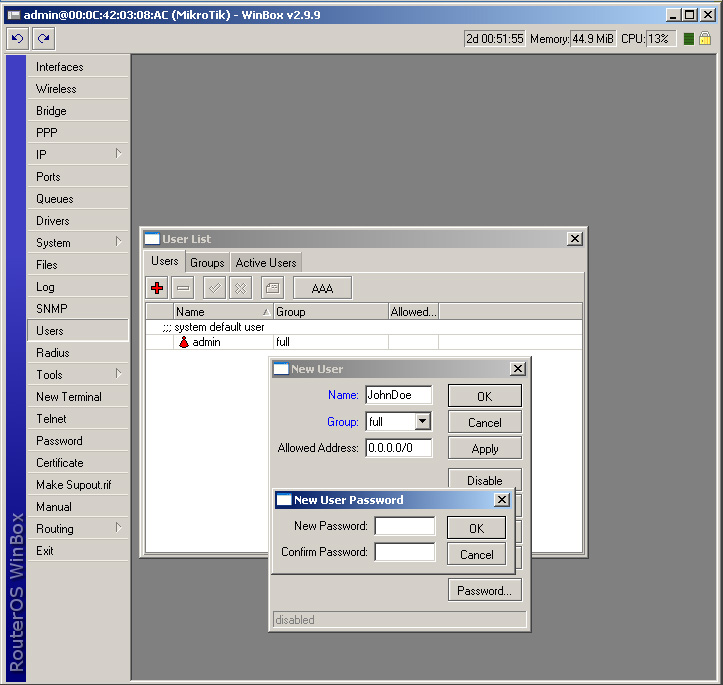Viewport: 723px width, 685px height.
Task: Click the User List window title icon
Action: pos(152,239)
